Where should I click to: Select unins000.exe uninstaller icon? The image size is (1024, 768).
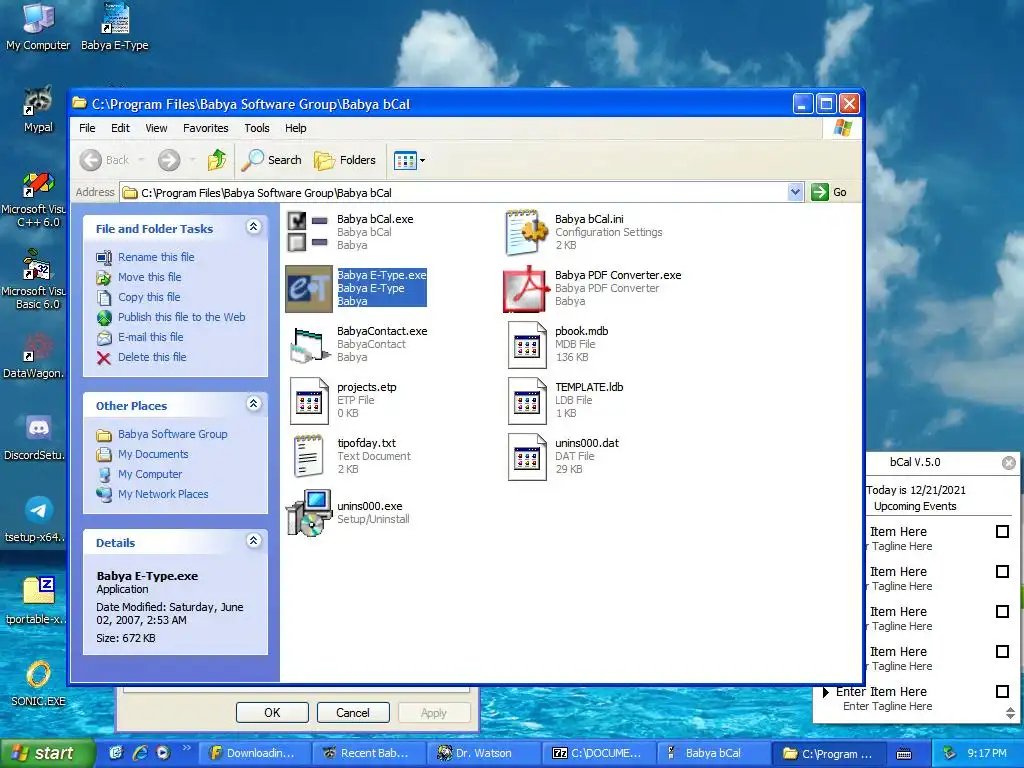310,513
